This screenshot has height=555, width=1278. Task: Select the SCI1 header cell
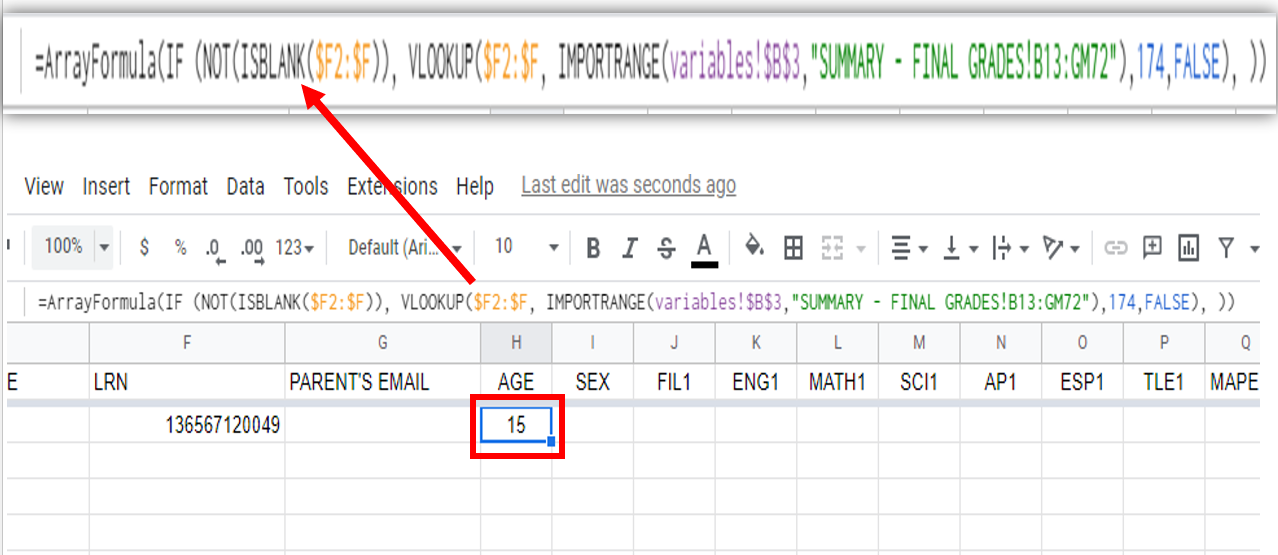coord(919,381)
